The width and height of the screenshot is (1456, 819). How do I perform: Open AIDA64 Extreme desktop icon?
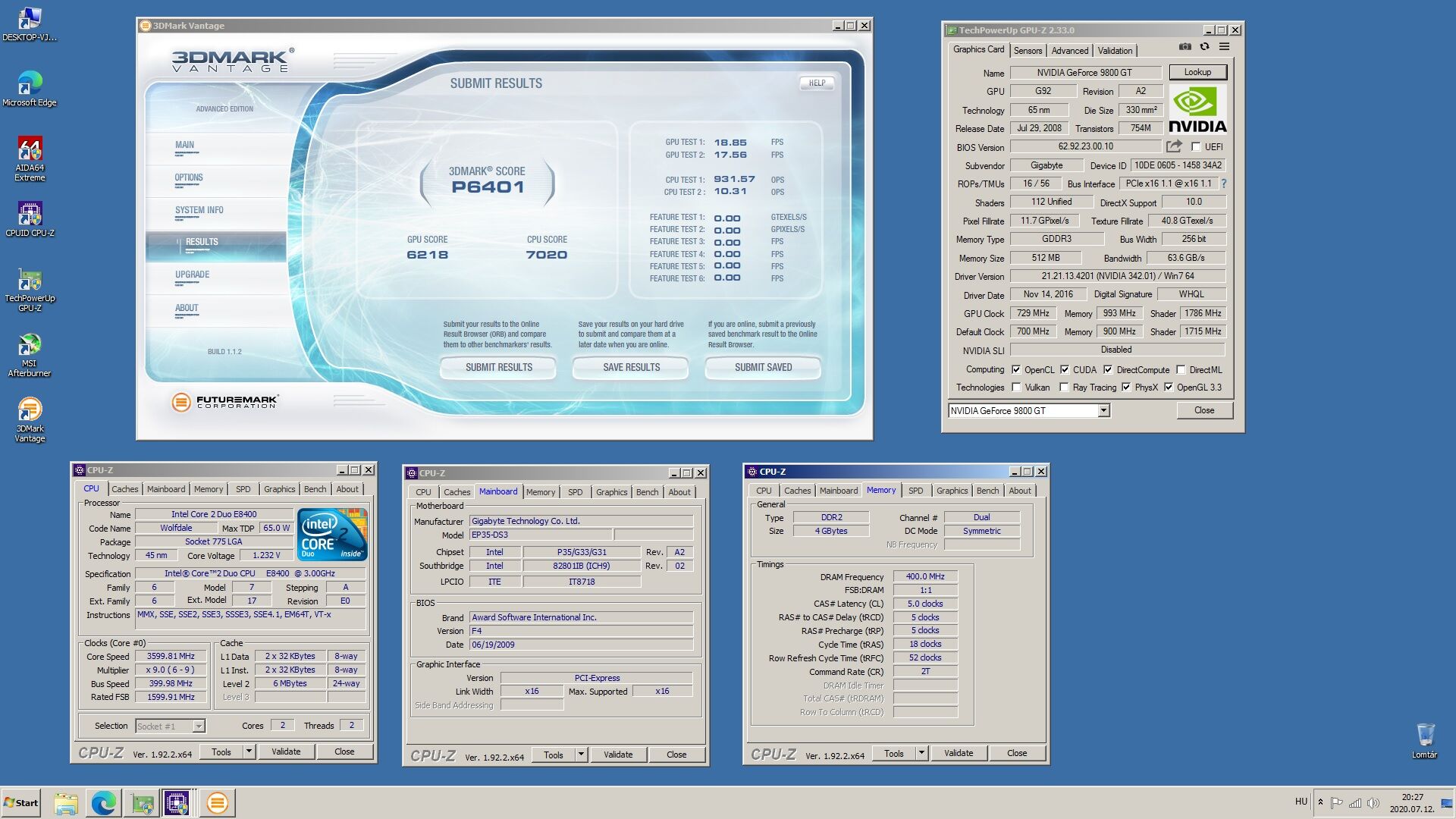30,158
